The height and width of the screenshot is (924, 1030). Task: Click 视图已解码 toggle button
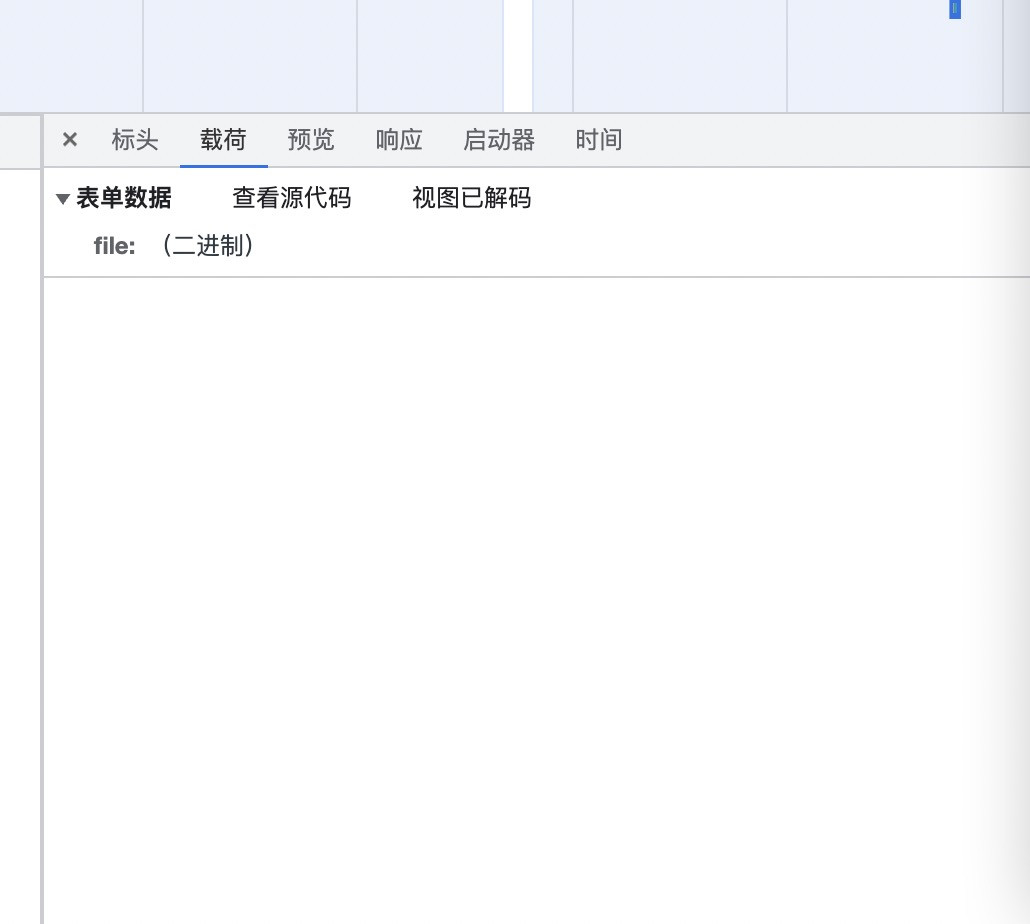tap(472, 198)
